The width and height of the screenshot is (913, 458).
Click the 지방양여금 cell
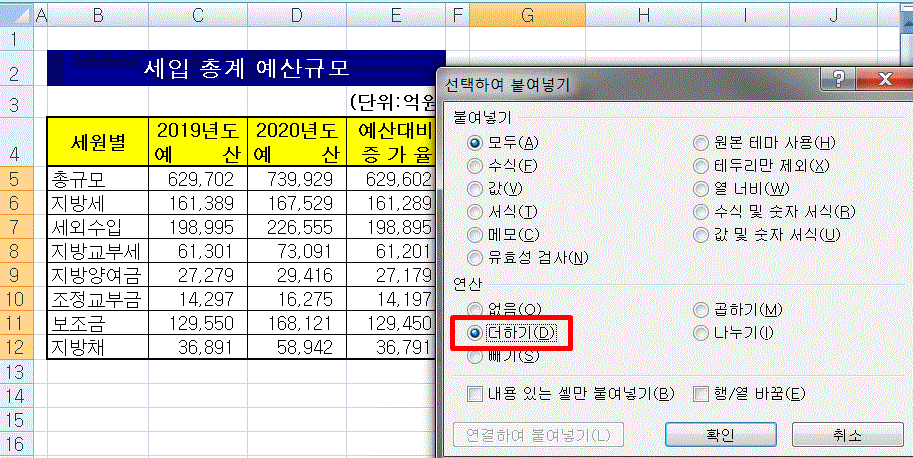tap(98, 275)
